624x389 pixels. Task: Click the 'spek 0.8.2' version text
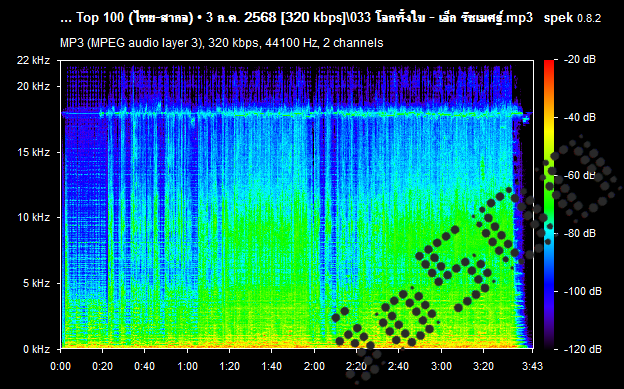(x=572, y=18)
